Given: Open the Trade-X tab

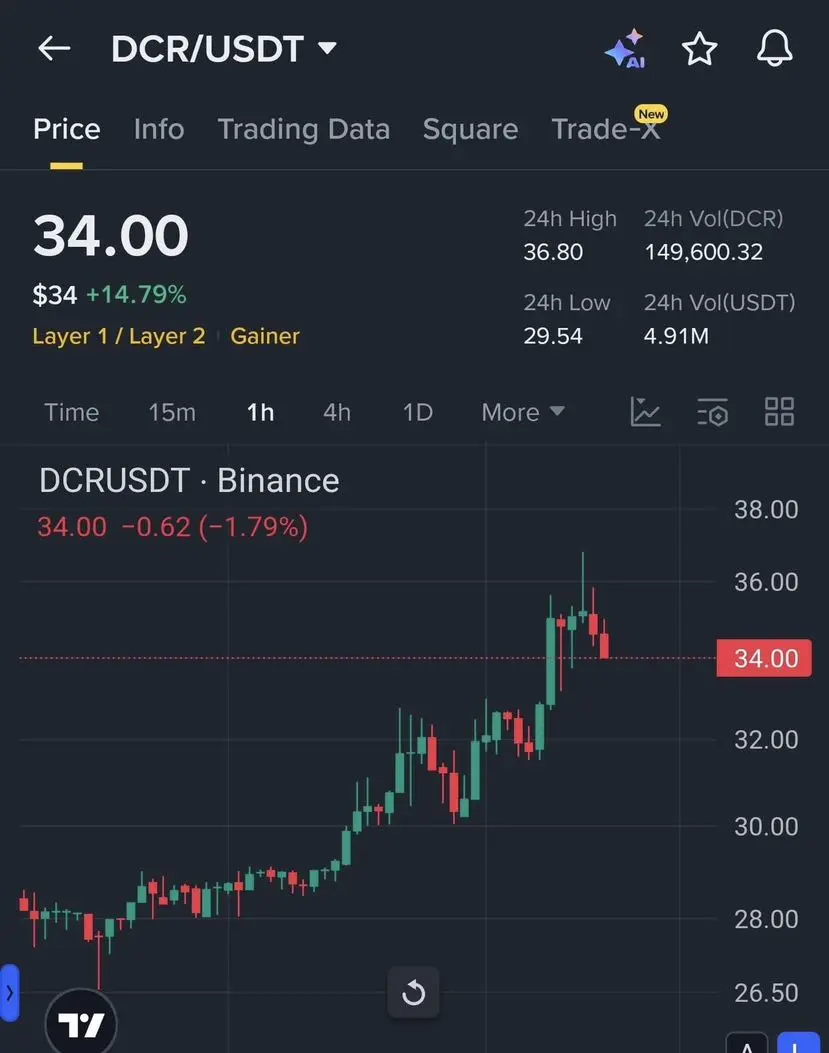Looking at the screenshot, I should [606, 129].
